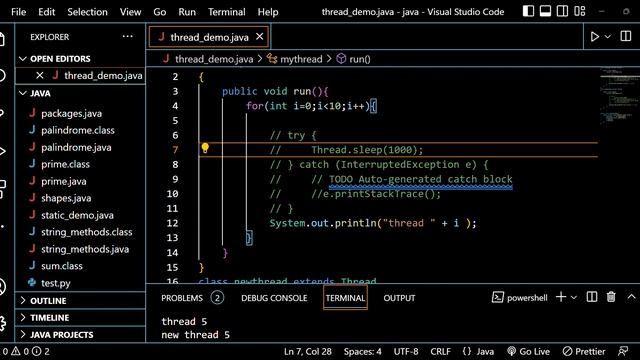Open the Help menu
The image size is (640, 360).
point(268,12)
